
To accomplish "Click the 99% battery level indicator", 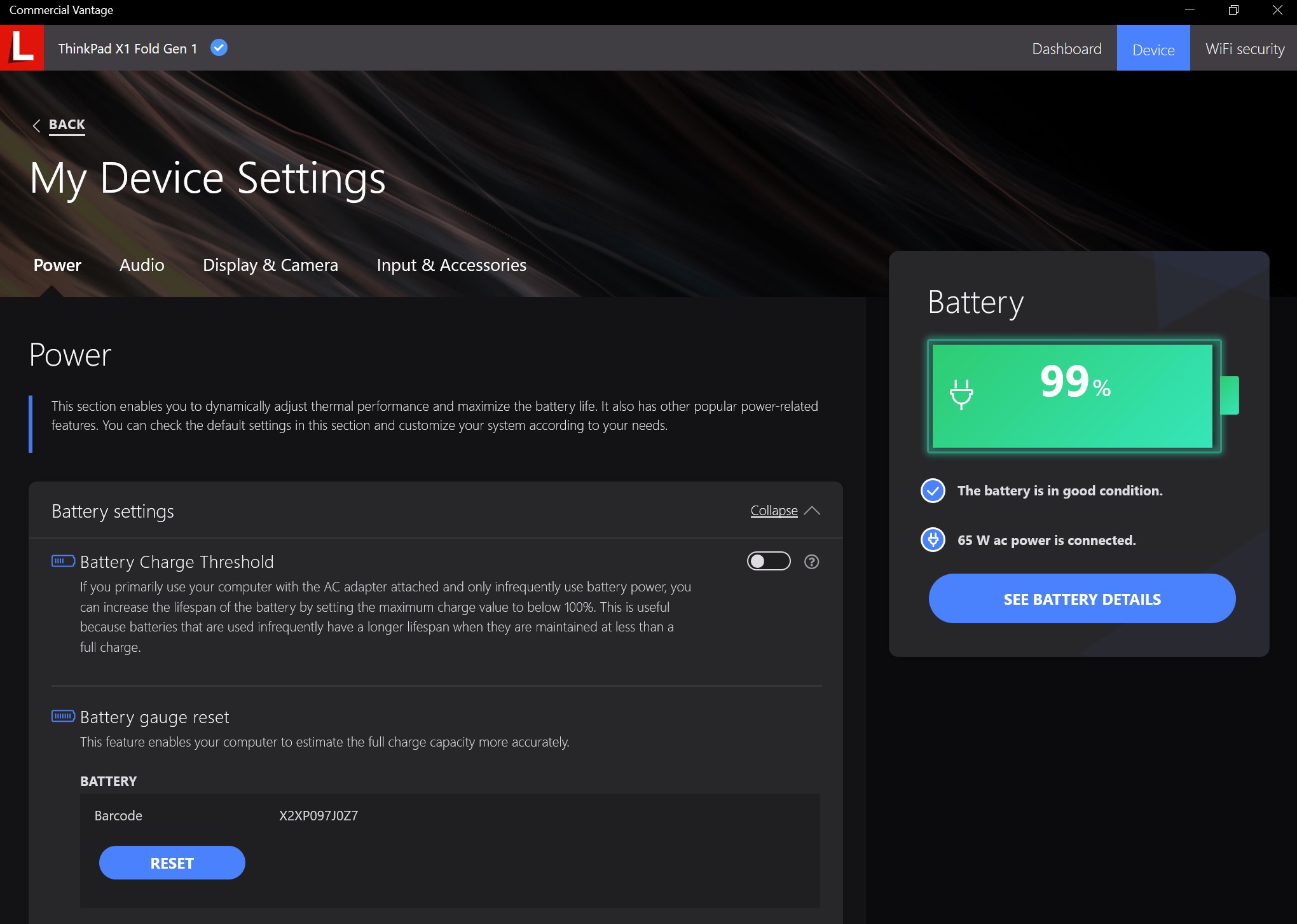I will click(x=1074, y=383).
